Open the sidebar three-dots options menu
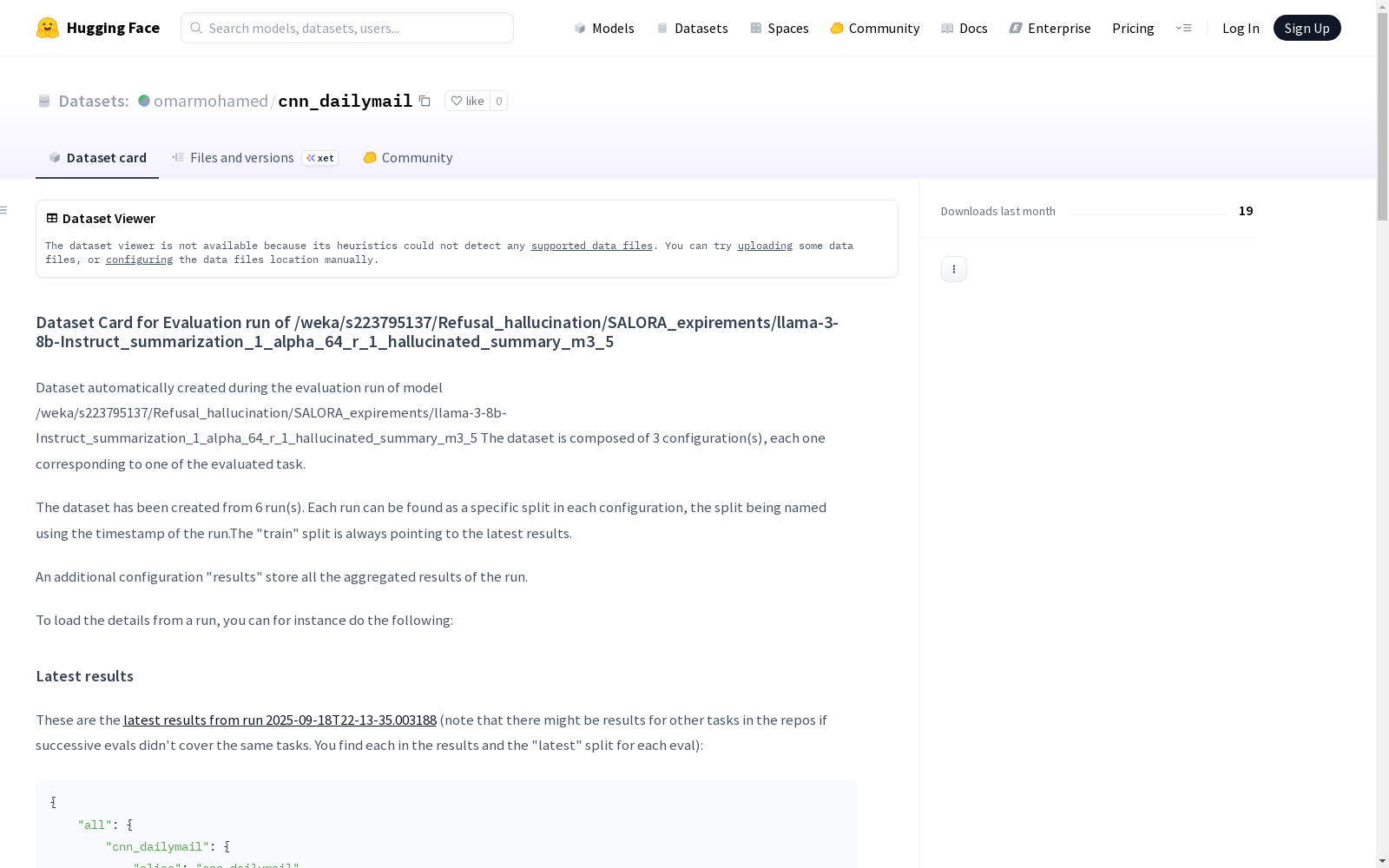The width and height of the screenshot is (1389, 868). click(x=954, y=269)
